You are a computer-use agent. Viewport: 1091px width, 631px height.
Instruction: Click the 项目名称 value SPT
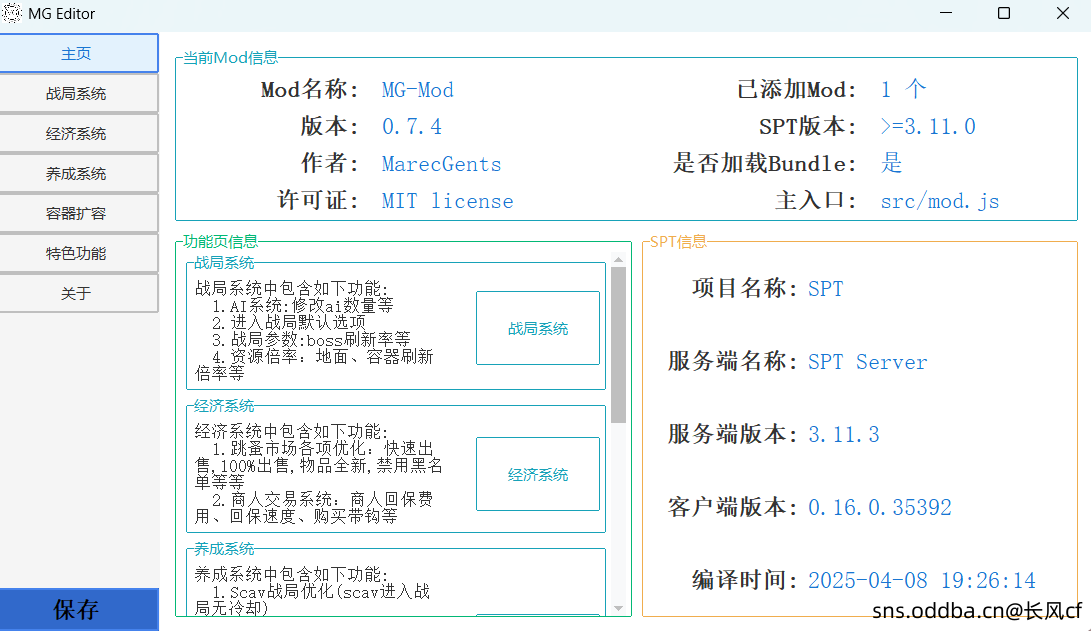[x=826, y=289]
